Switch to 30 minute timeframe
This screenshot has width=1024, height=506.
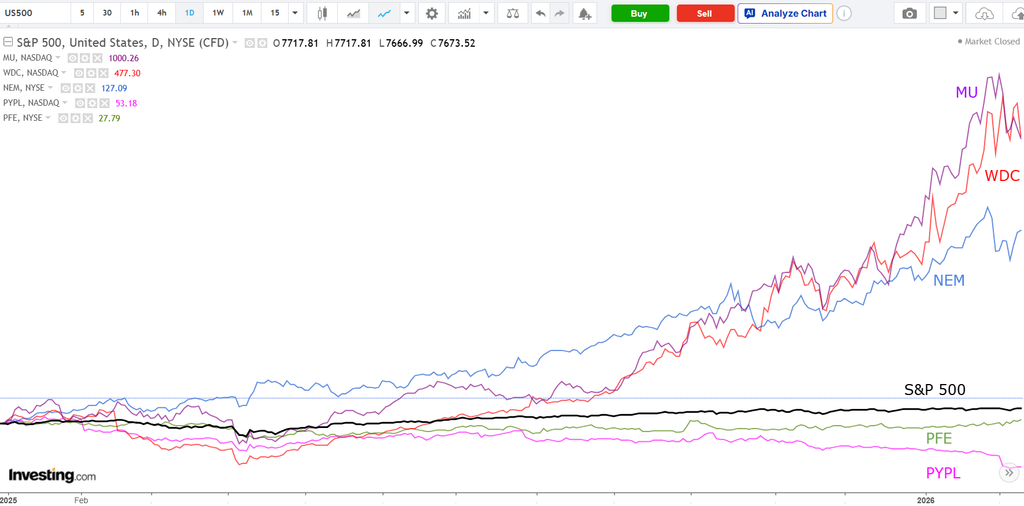[x=107, y=13]
